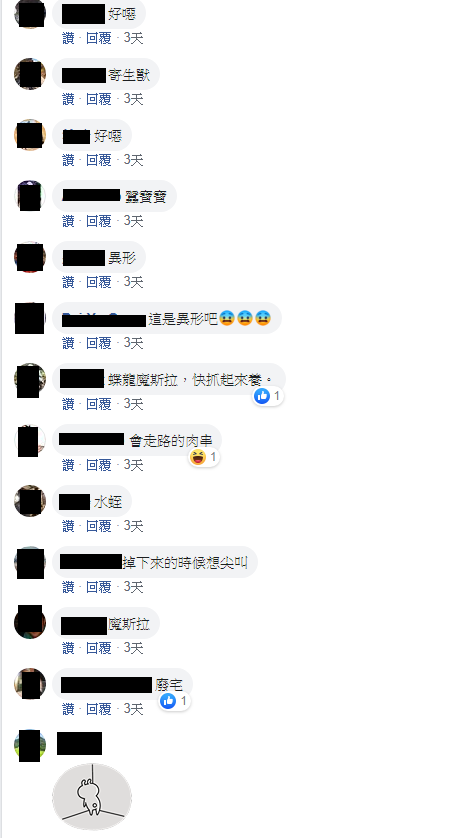Reply to the 會走路的肉串 comment

pos(98,465)
